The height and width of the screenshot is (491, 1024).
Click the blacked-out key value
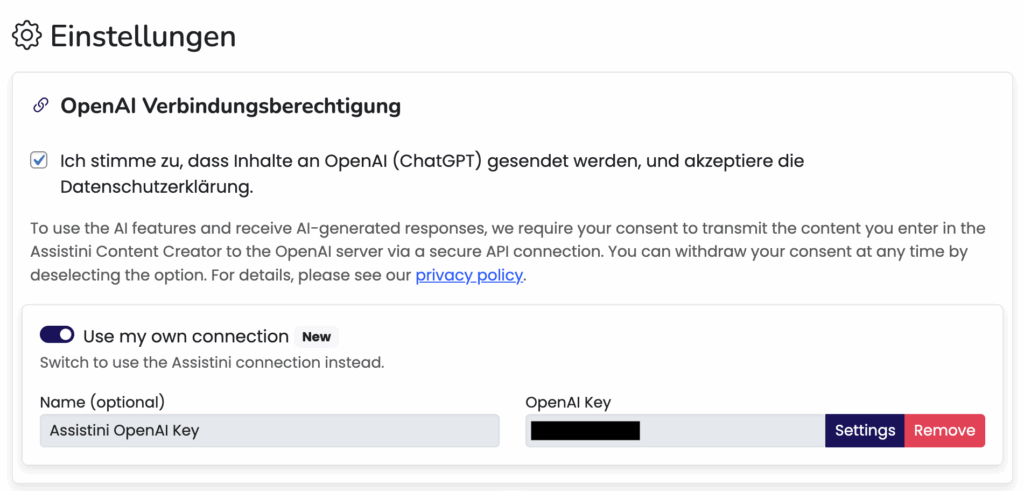pyautogui.click(x=585, y=431)
